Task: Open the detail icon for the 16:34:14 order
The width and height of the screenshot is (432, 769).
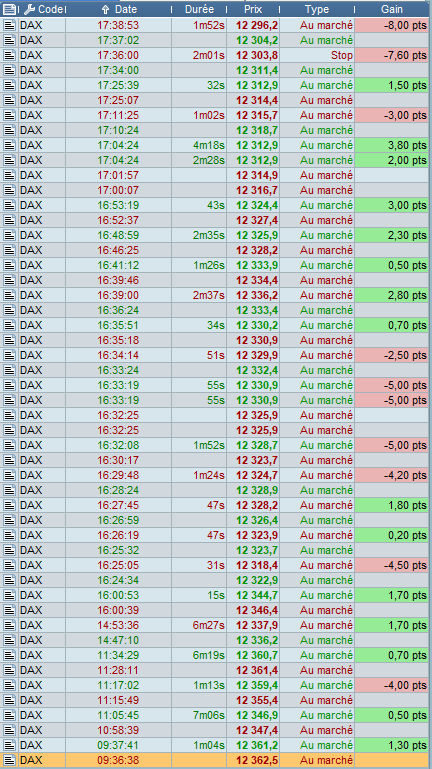Action: click(9, 355)
